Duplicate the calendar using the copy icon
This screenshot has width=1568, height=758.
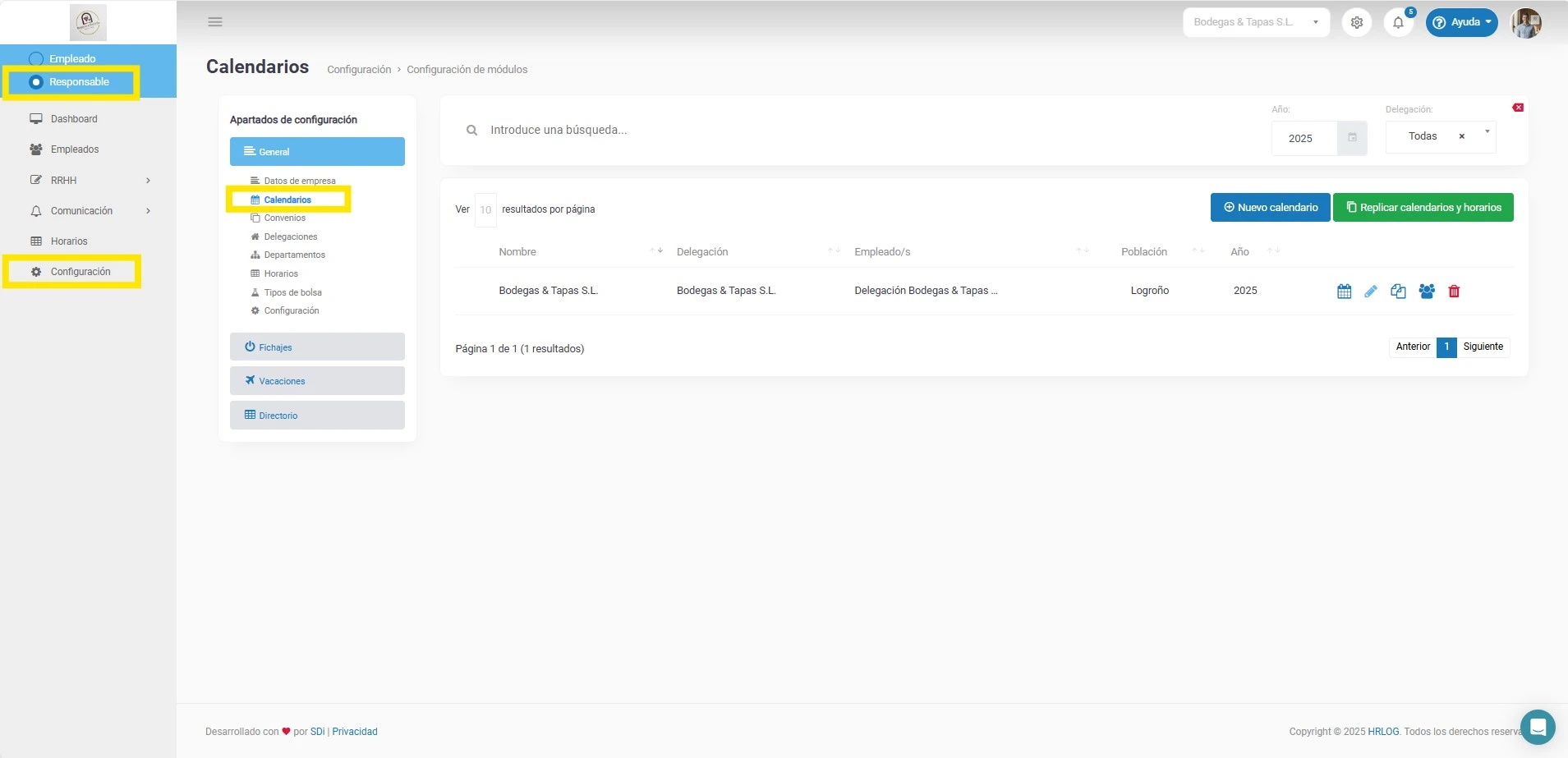point(1399,291)
